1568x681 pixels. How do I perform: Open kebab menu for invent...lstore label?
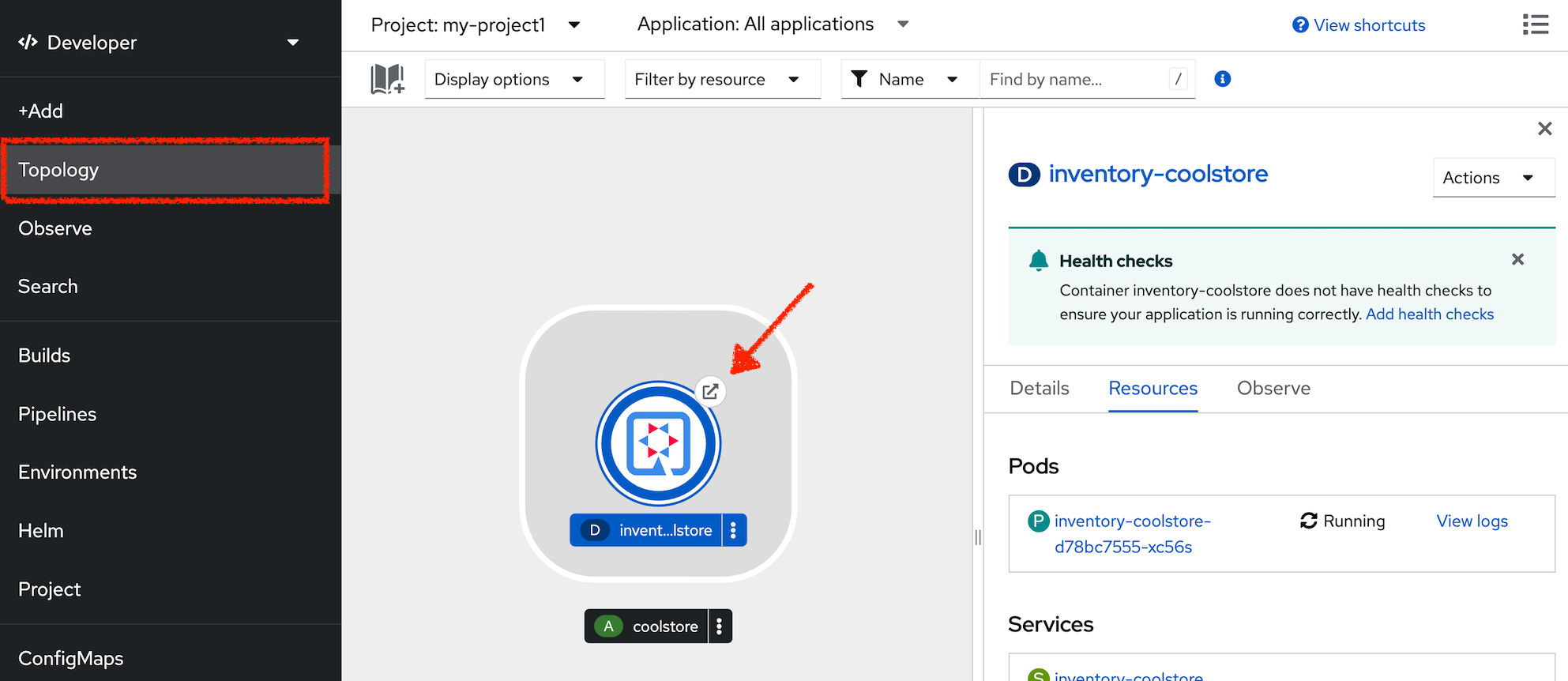tap(734, 530)
